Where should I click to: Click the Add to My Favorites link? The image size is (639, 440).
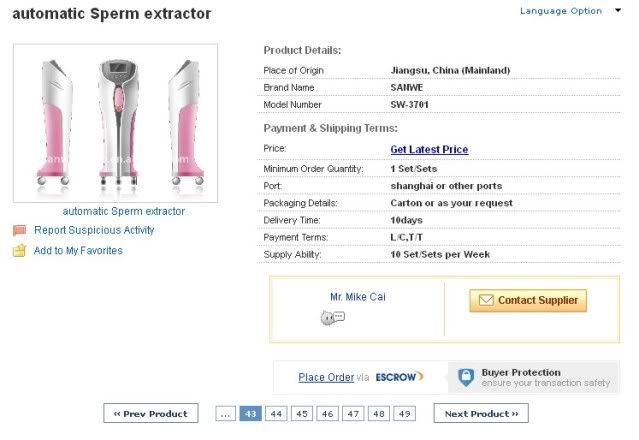pos(78,251)
